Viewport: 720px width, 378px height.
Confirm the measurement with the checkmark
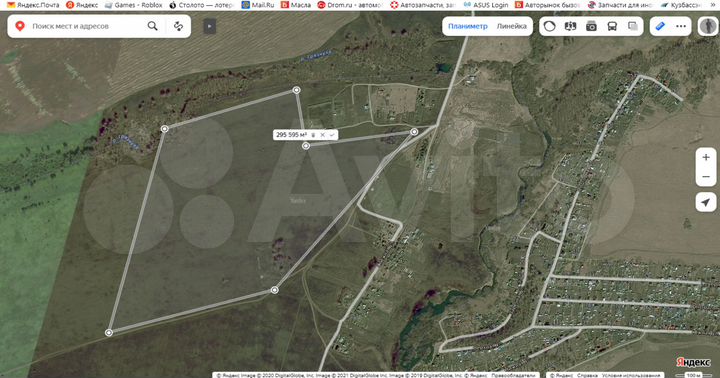tap(332, 135)
